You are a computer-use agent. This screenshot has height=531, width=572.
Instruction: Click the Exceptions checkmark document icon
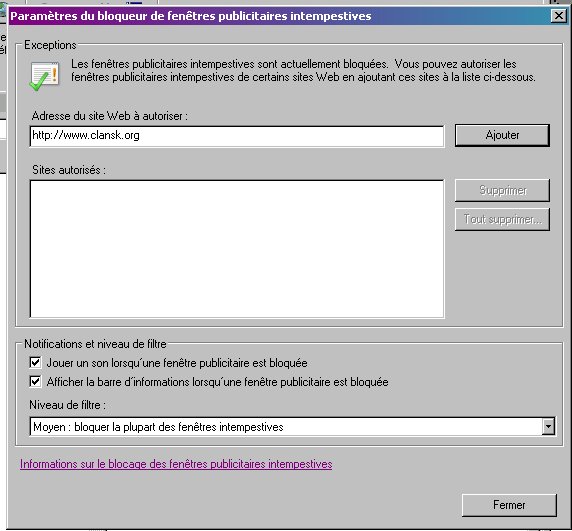(x=44, y=76)
